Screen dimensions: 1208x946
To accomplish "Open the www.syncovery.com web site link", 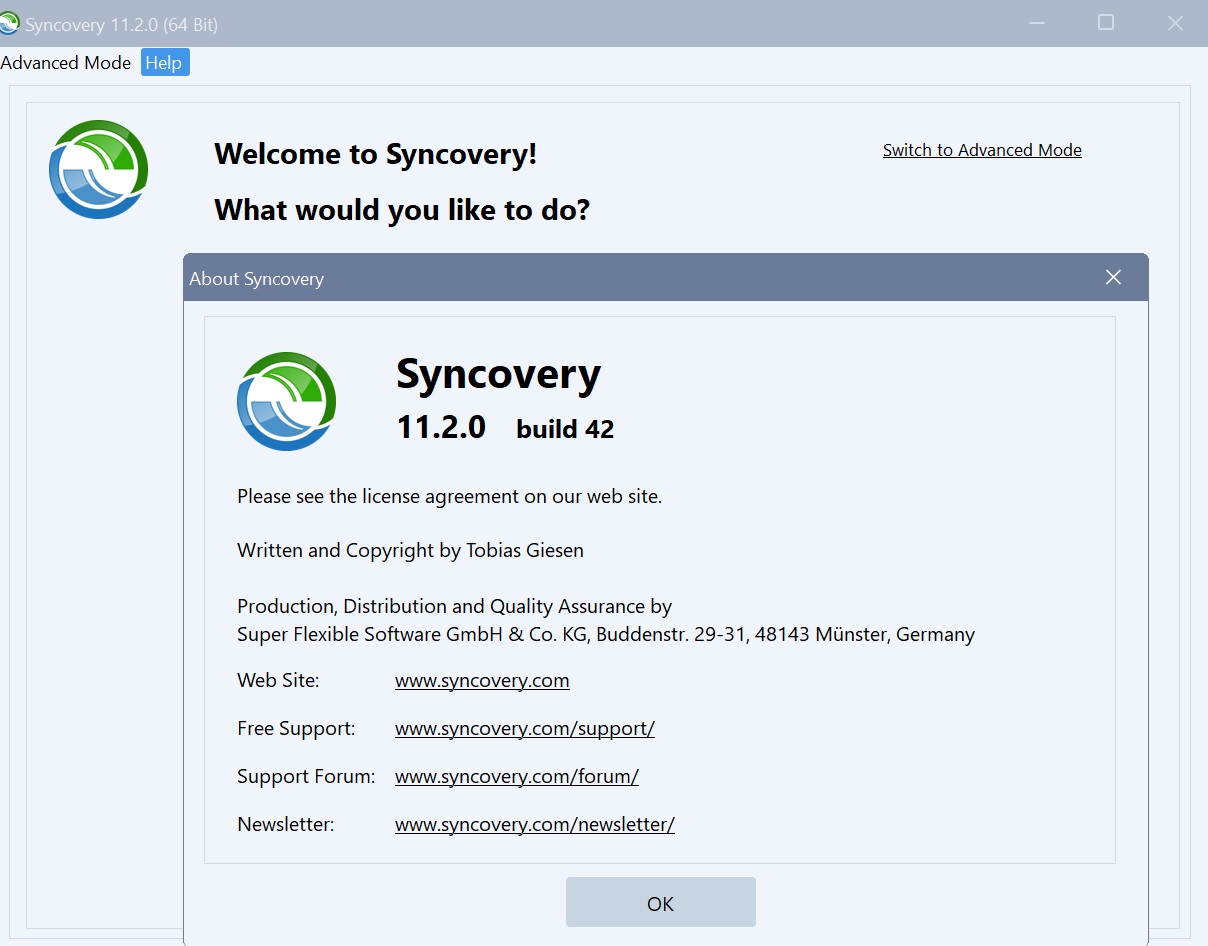I will pyautogui.click(x=482, y=681).
